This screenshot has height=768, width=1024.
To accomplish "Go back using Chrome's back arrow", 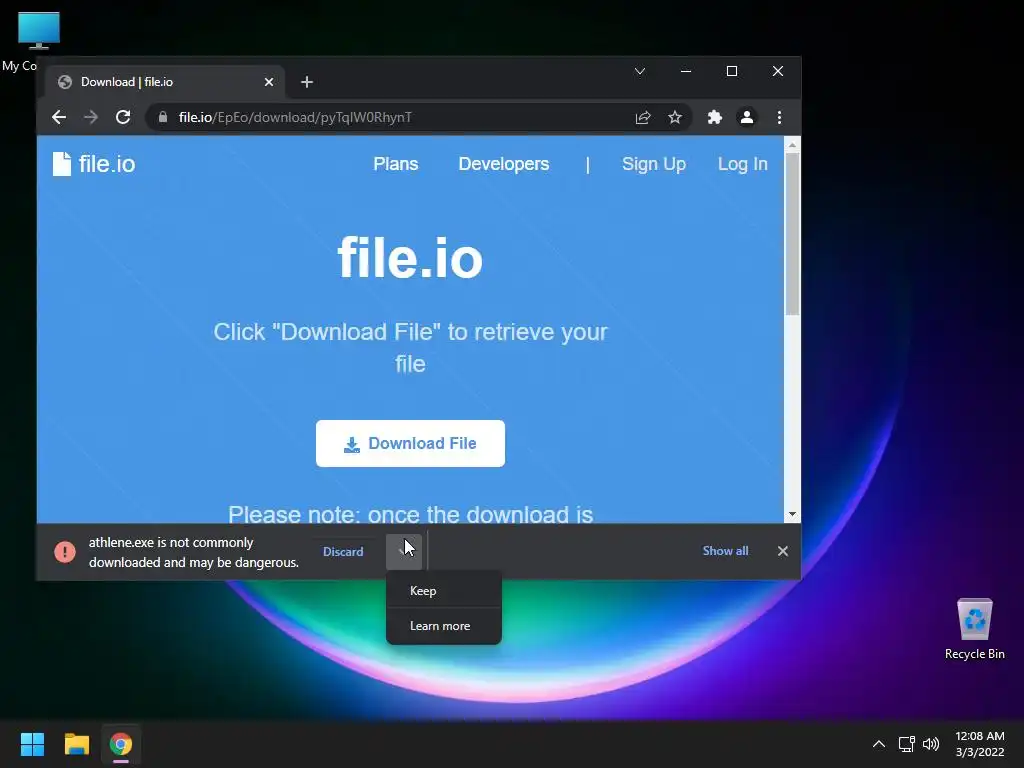I will 59,118.
